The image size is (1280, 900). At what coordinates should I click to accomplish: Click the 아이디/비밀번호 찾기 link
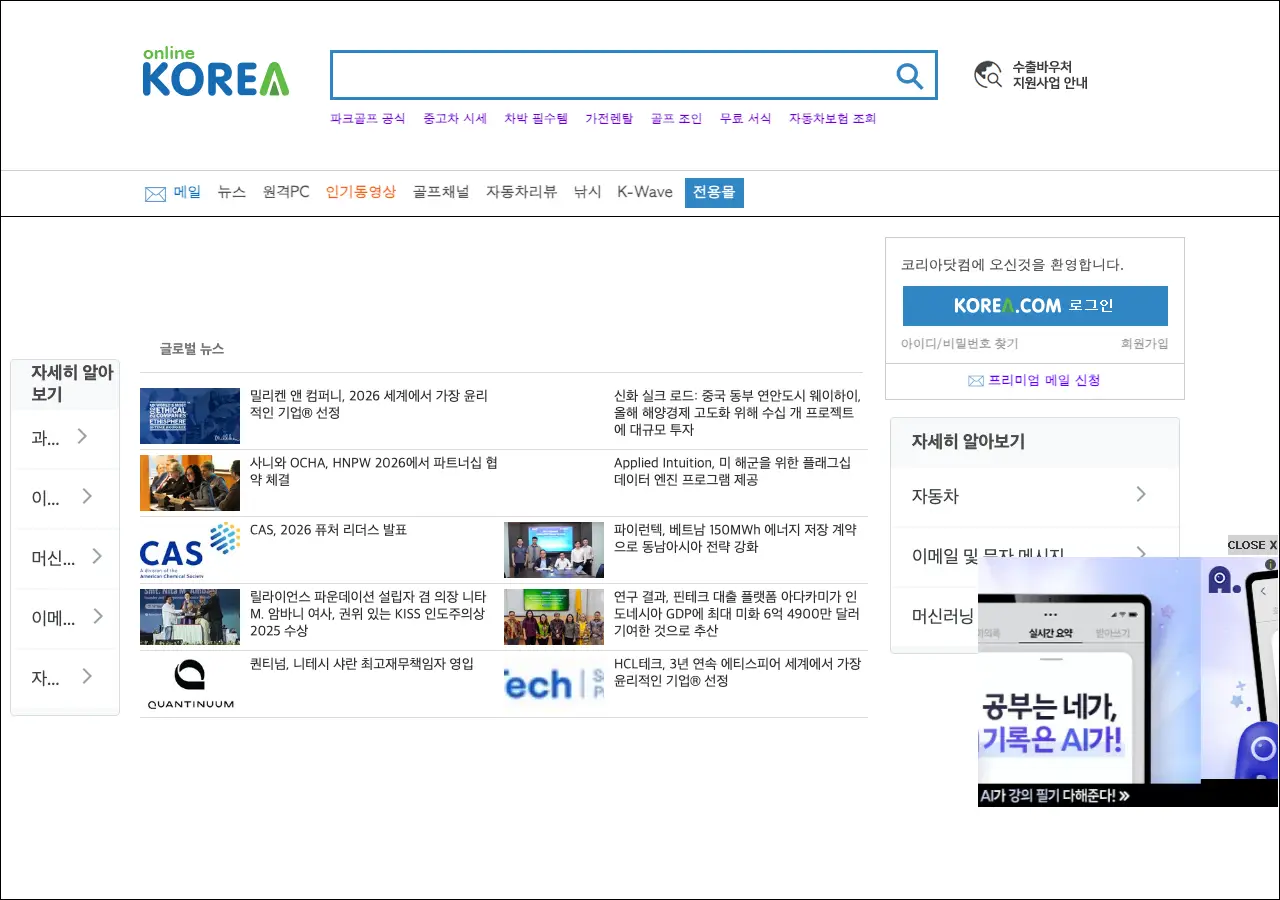959,344
